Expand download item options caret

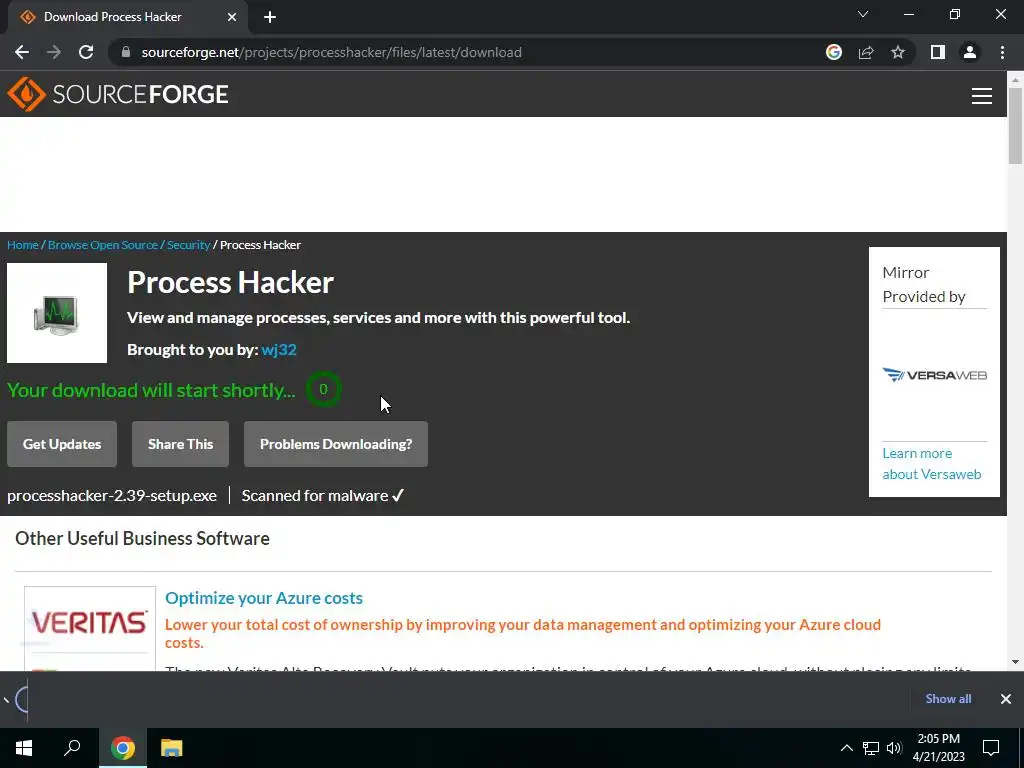[x=6, y=699]
